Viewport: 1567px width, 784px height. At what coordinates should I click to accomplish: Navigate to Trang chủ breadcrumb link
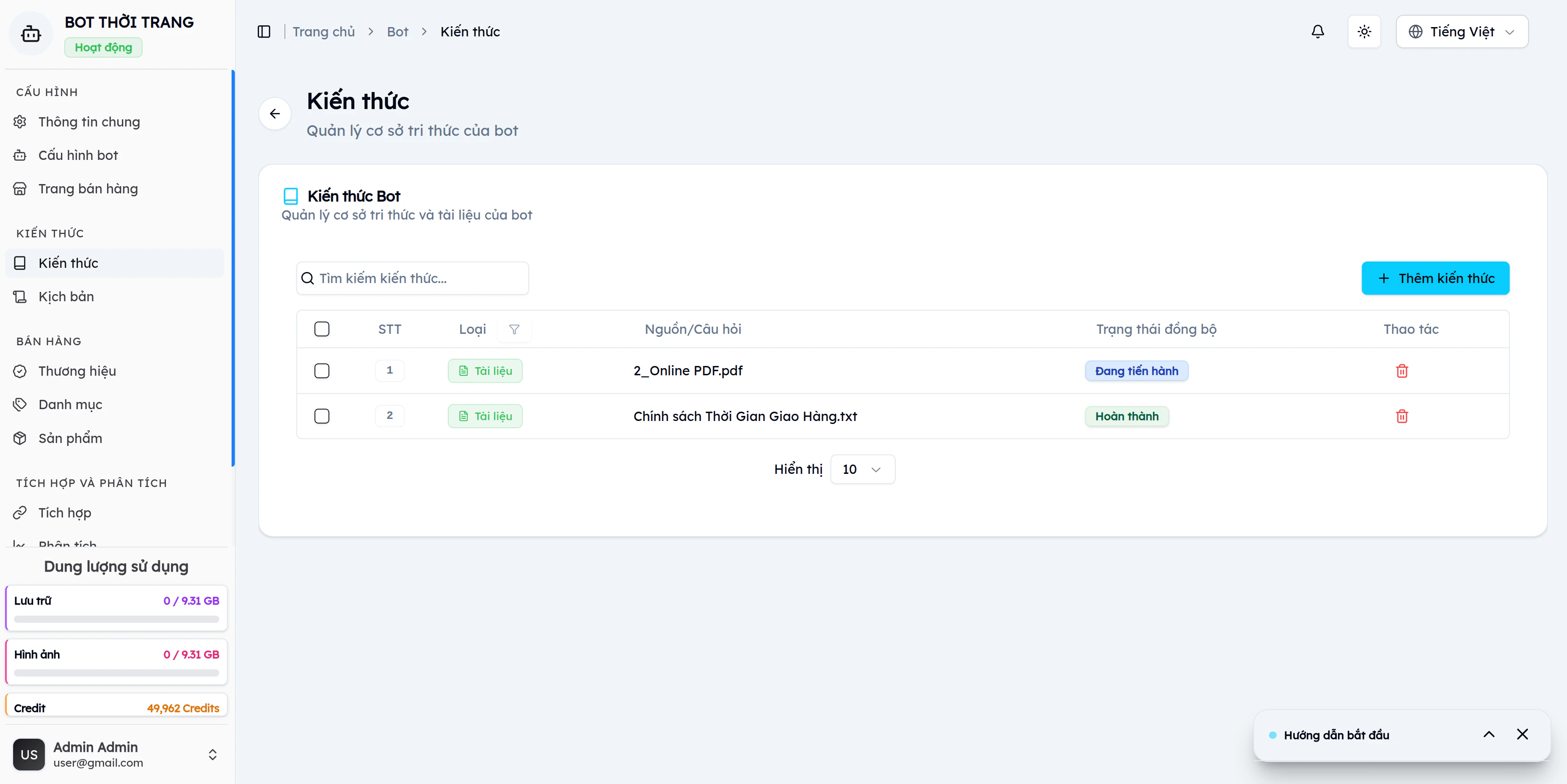click(x=323, y=32)
